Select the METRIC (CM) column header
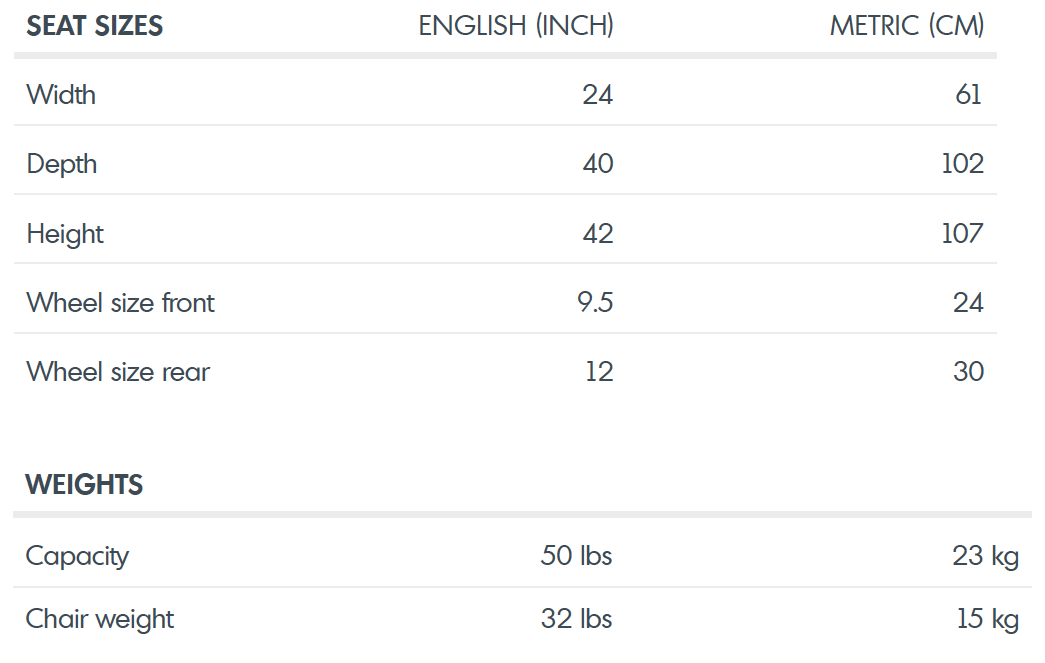Image resolution: width=1045 pixels, height=663 pixels. click(906, 26)
